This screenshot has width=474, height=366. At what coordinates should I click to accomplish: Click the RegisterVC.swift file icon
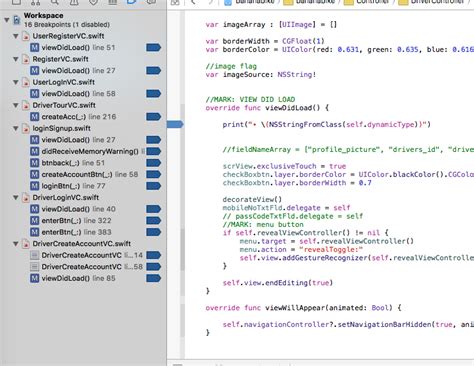(26, 59)
